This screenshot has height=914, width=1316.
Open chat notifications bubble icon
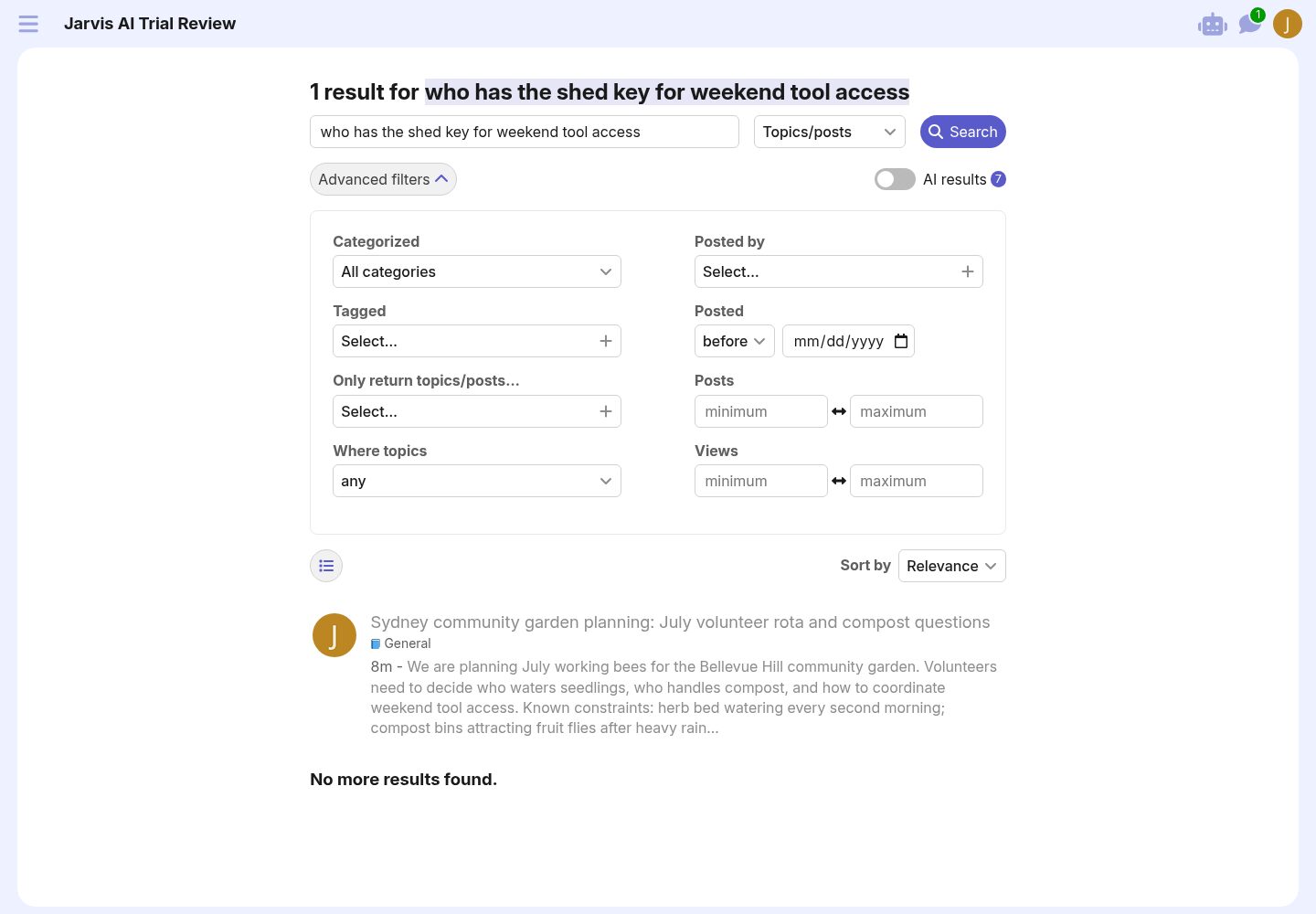pyautogui.click(x=1249, y=24)
